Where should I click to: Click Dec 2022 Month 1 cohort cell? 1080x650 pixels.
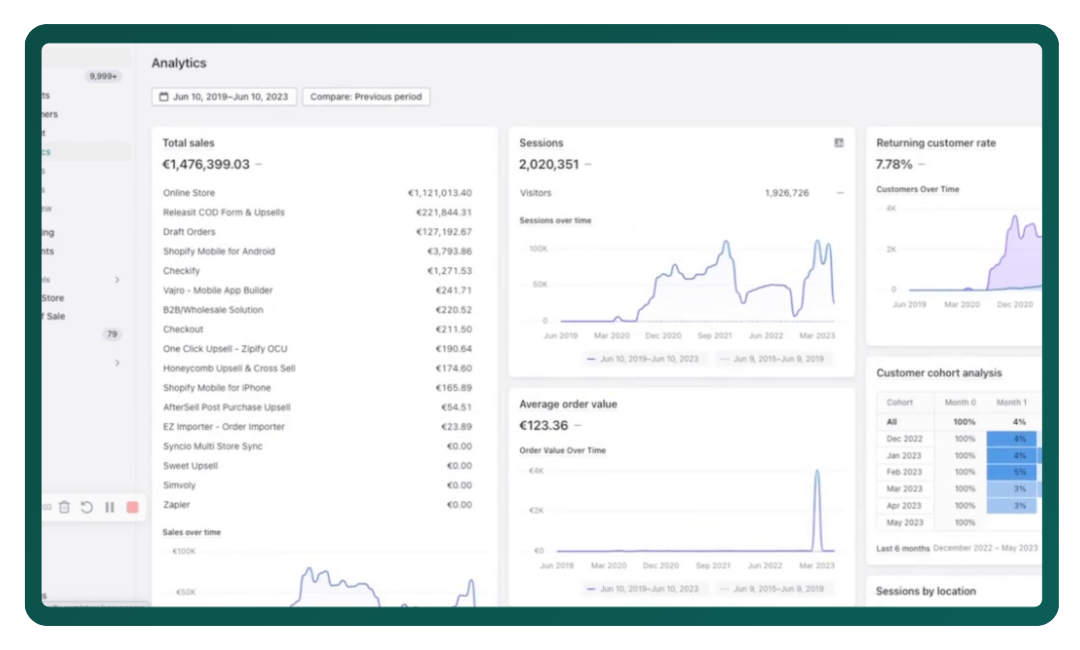pyautogui.click(x=1012, y=439)
